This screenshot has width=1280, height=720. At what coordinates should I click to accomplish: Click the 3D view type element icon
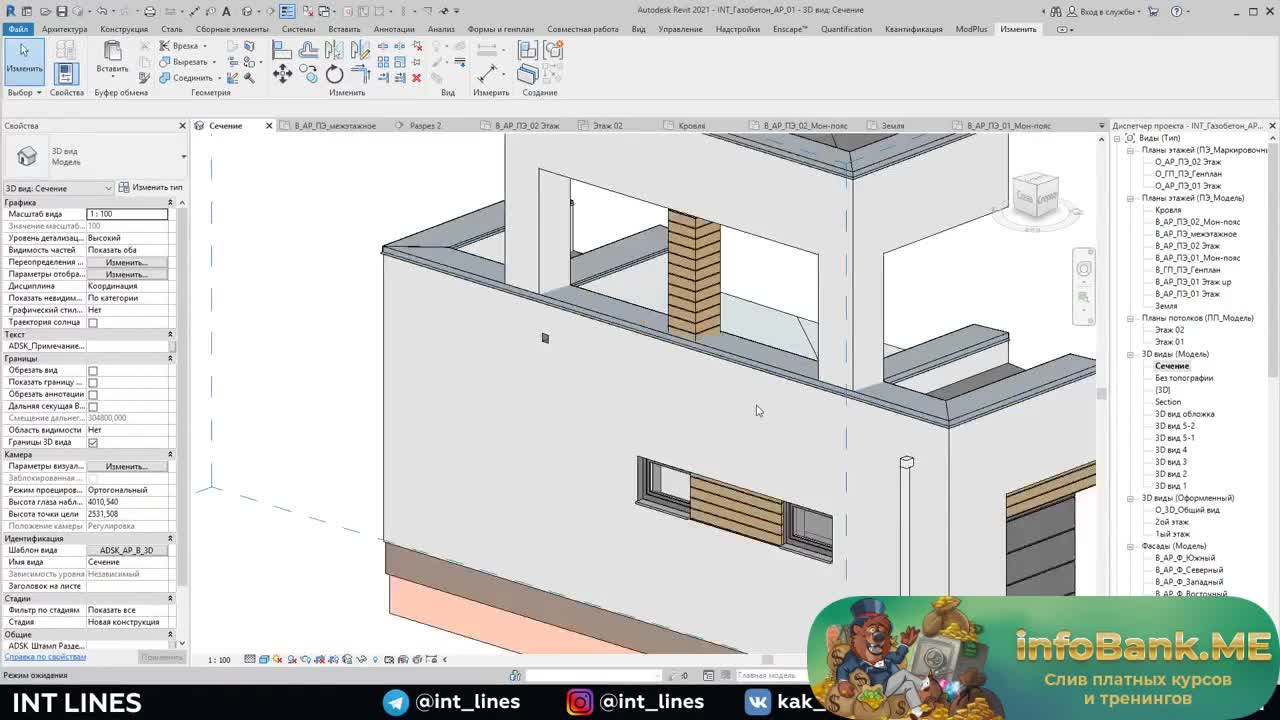[x=27, y=157]
